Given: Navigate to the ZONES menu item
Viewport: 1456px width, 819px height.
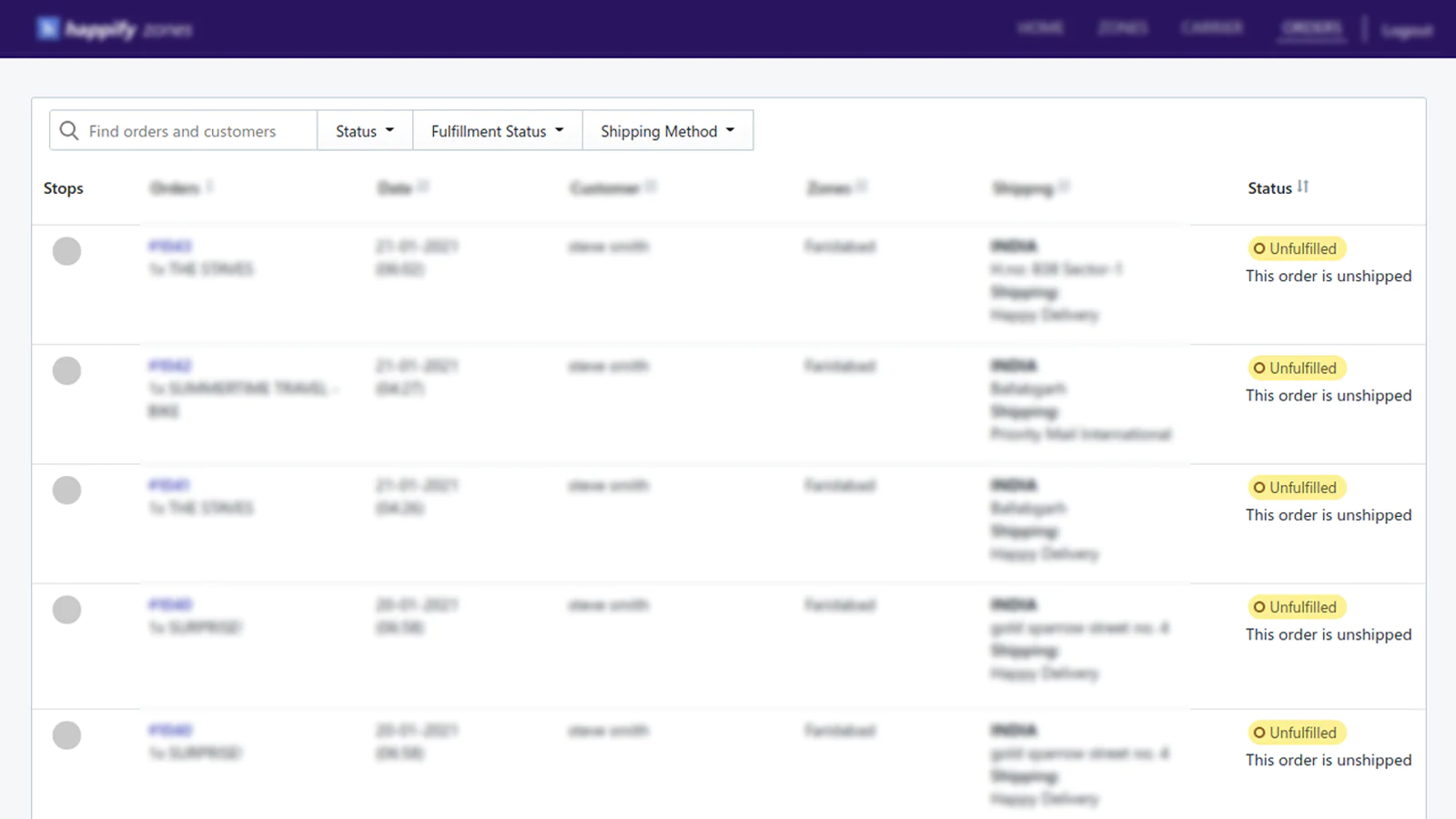Looking at the screenshot, I should (x=1123, y=28).
